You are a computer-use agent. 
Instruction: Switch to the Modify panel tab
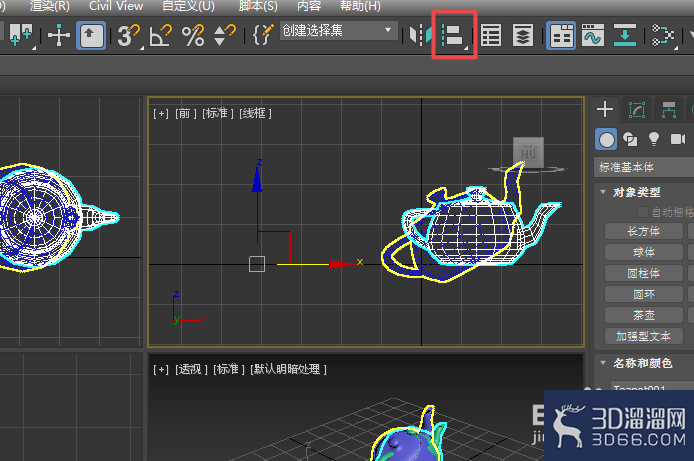click(637, 109)
